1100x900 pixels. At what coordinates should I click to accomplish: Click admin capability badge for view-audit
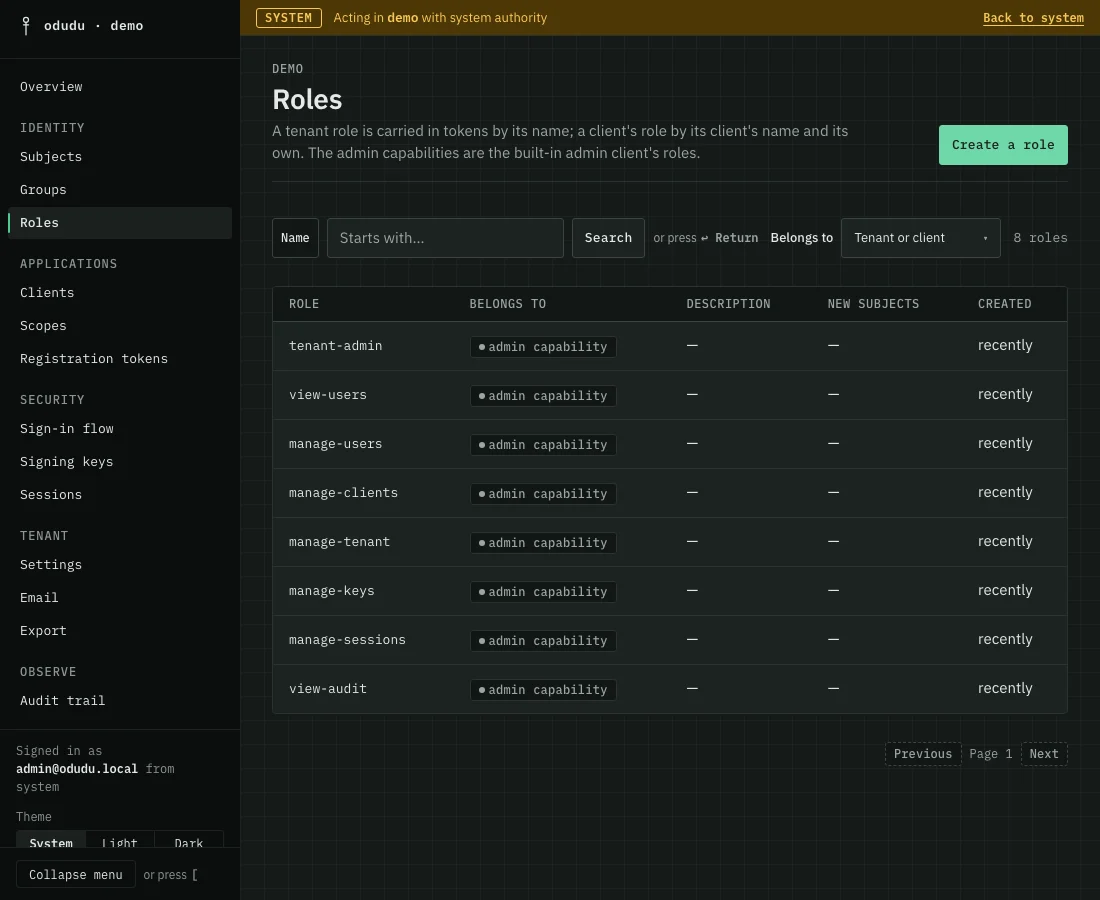[x=543, y=690]
